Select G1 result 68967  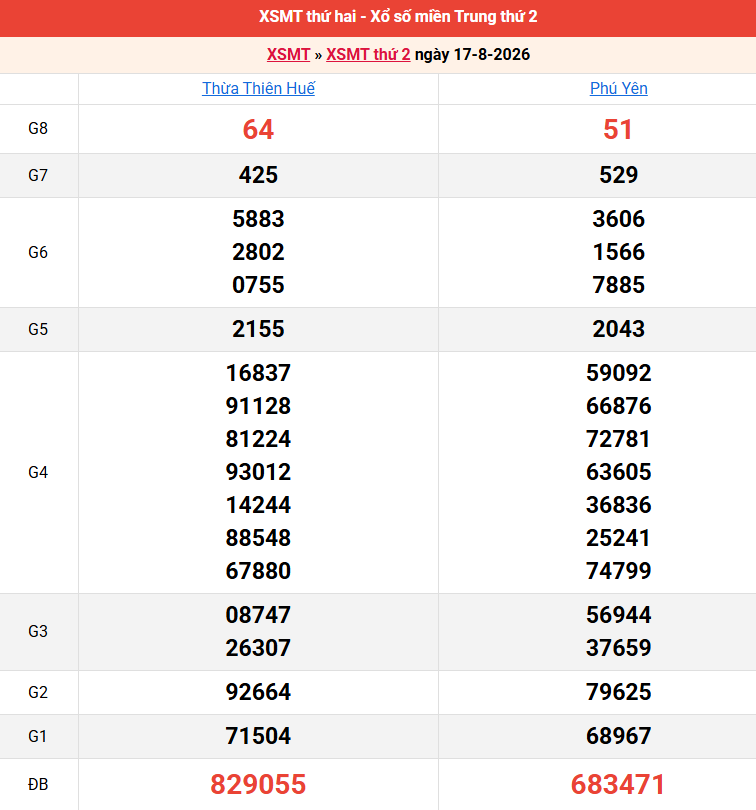click(619, 736)
